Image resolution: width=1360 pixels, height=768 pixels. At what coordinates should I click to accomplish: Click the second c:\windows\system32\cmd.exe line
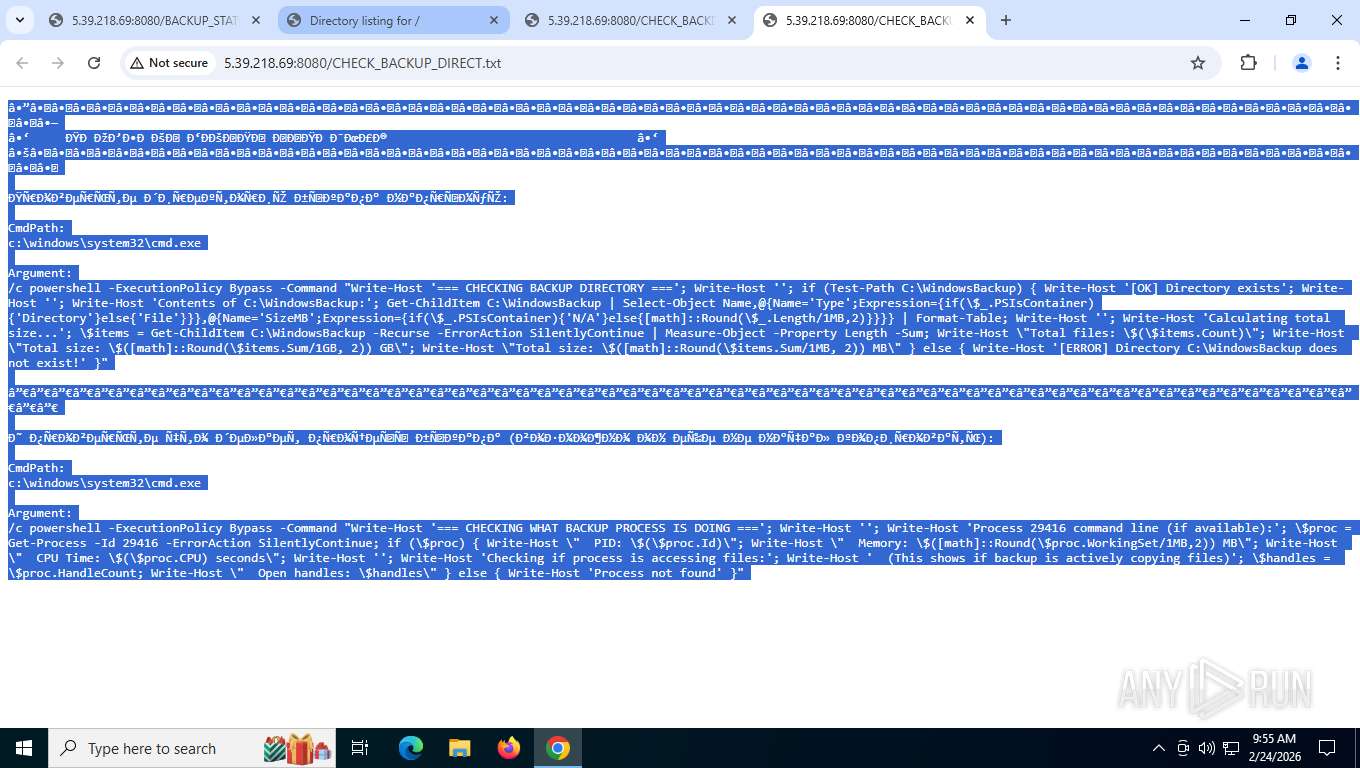(106, 483)
